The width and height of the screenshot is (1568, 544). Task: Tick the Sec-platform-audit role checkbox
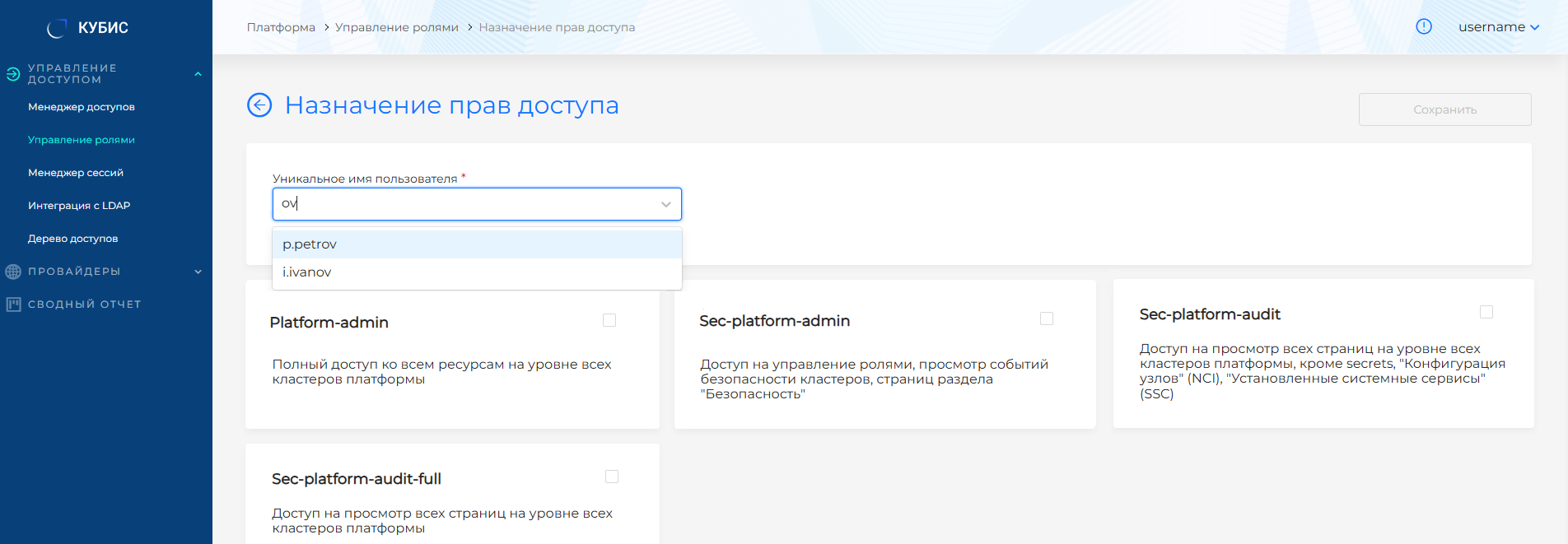(1486, 312)
